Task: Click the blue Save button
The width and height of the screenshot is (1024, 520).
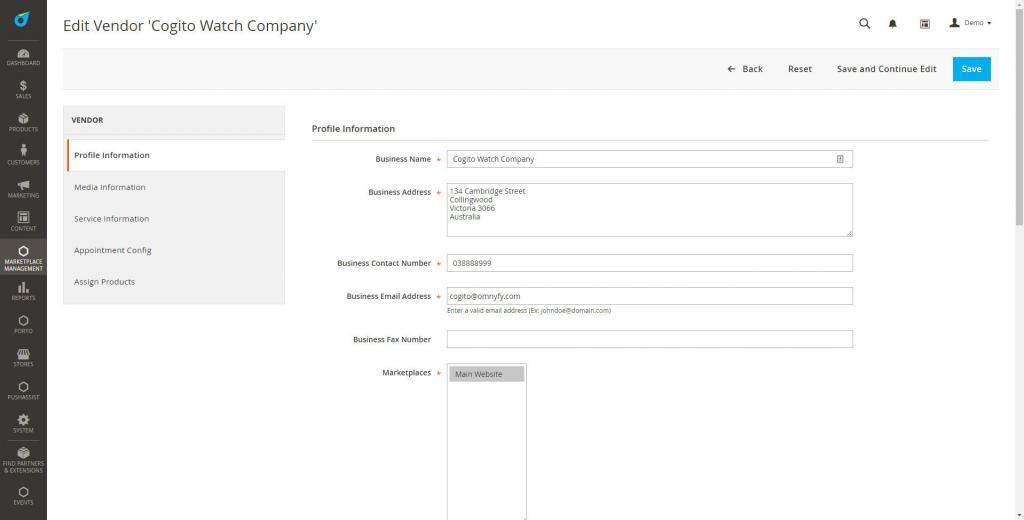Action: coord(971,69)
